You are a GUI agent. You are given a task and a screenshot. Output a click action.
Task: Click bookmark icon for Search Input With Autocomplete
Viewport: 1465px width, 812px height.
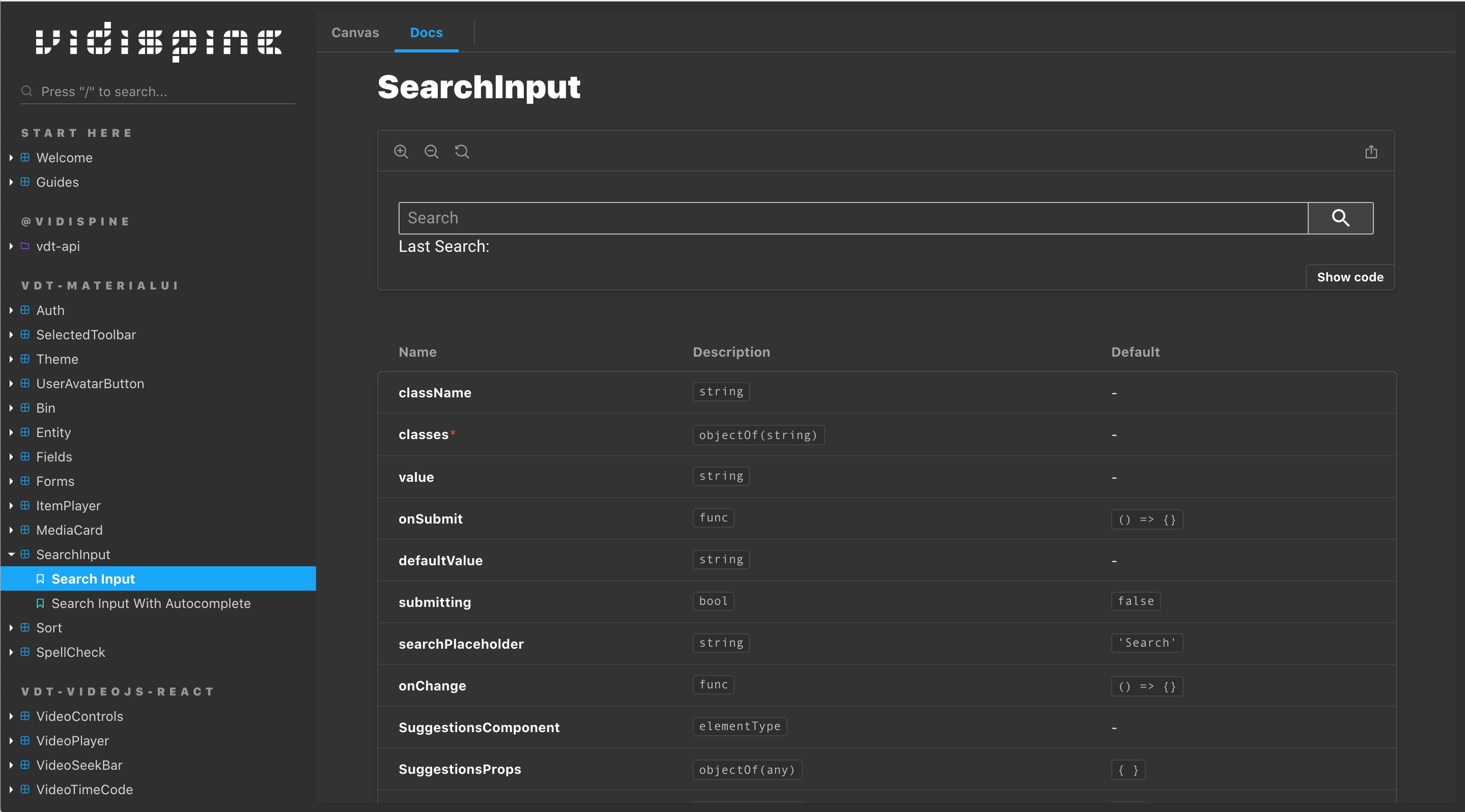tap(40, 603)
